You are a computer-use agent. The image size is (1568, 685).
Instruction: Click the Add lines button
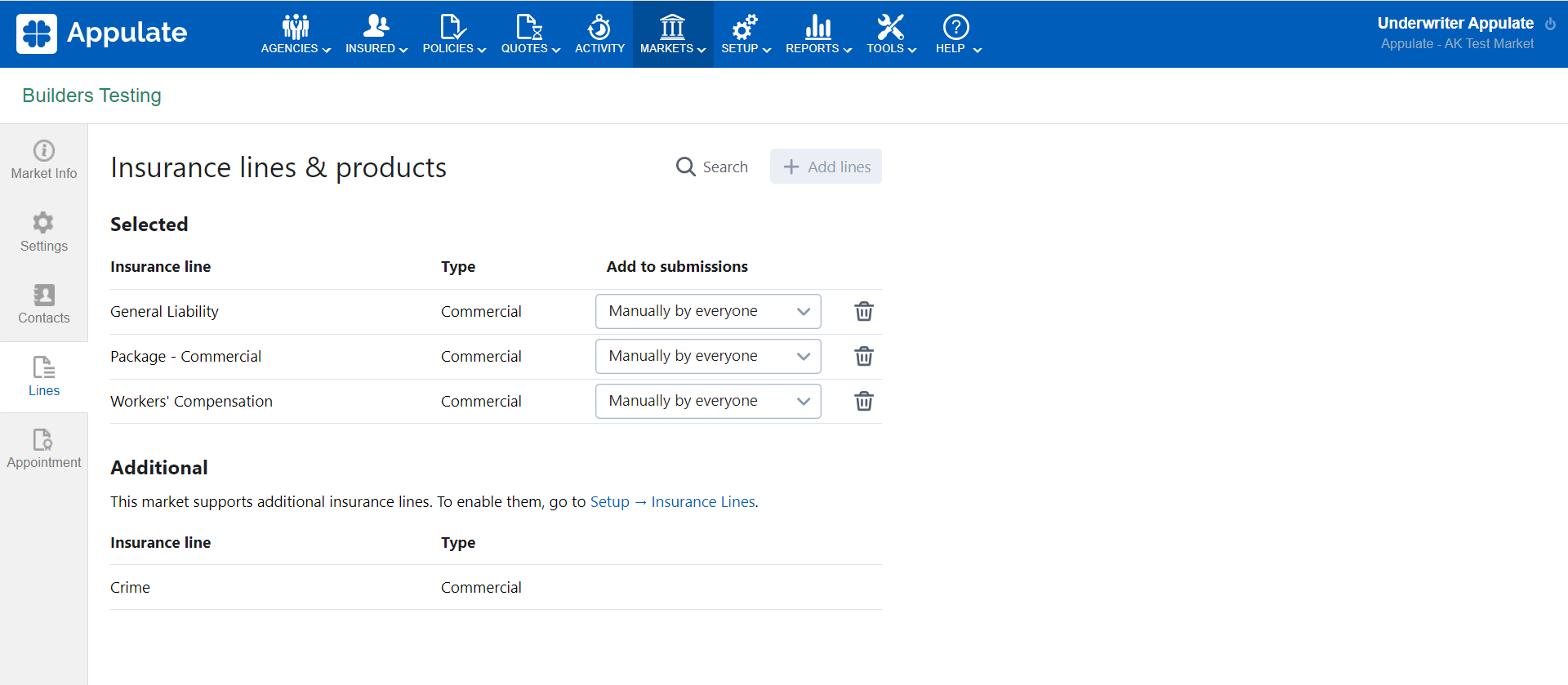[826, 167]
